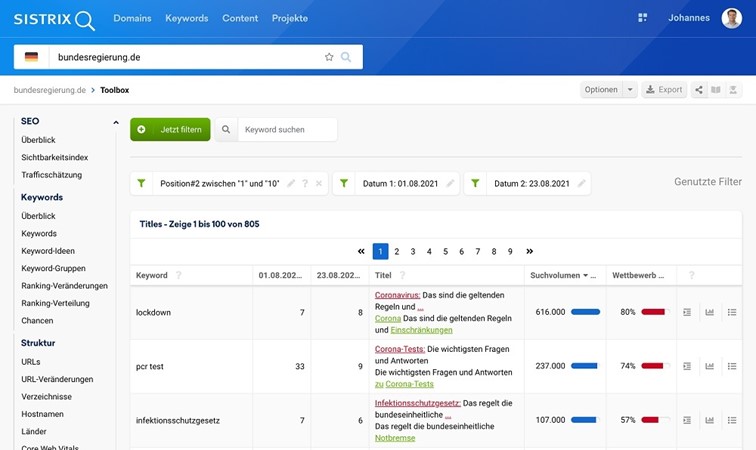The height and width of the screenshot is (450, 756).
Task: Click the bundesregierung.de breadcrumb link
Action: (50, 90)
